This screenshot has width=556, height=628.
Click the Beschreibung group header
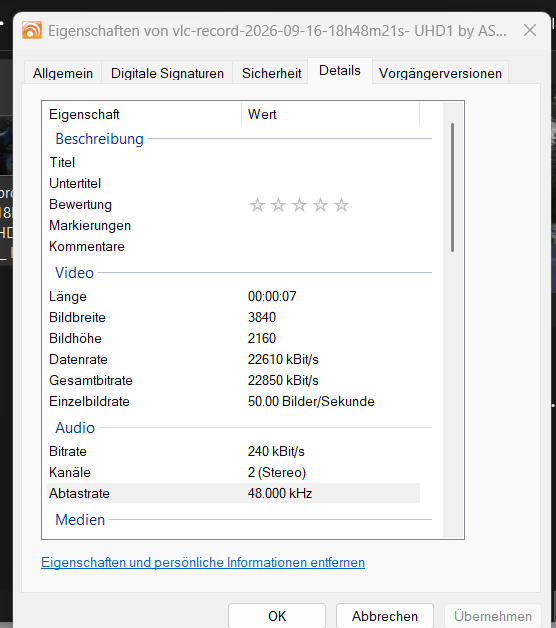(x=99, y=139)
